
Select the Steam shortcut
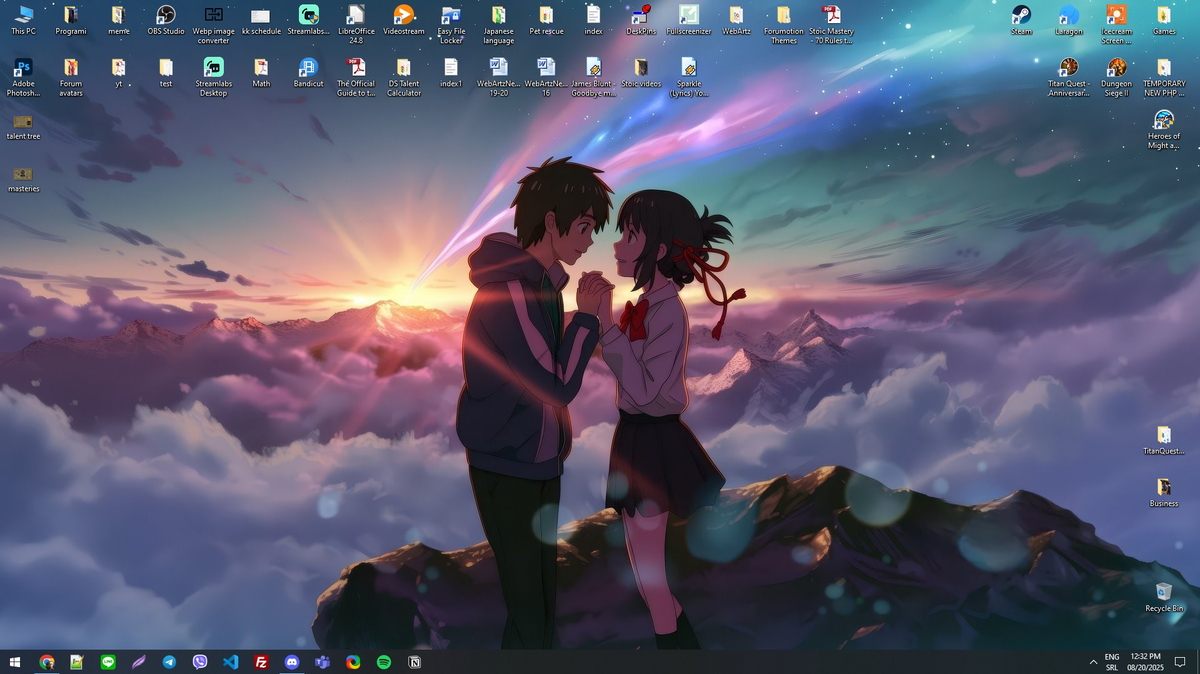1021,20
